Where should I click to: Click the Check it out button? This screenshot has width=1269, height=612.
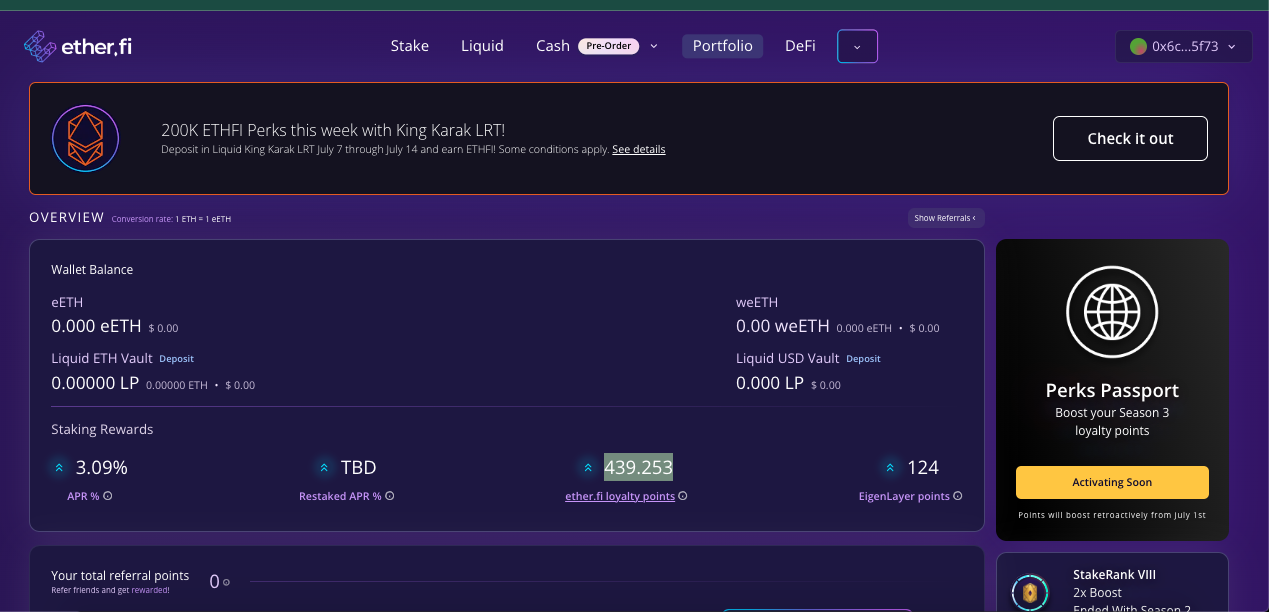pyautogui.click(x=1130, y=138)
